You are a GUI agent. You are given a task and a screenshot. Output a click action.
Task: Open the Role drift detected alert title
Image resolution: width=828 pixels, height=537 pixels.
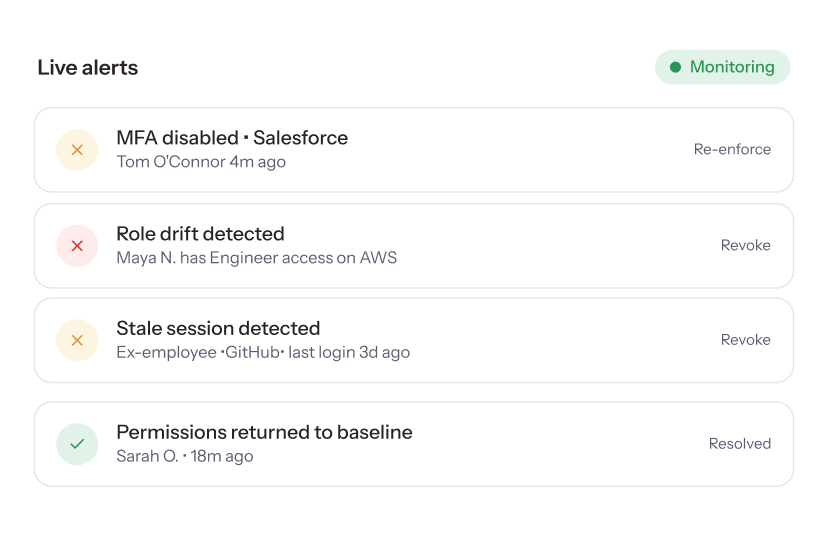tap(200, 234)
